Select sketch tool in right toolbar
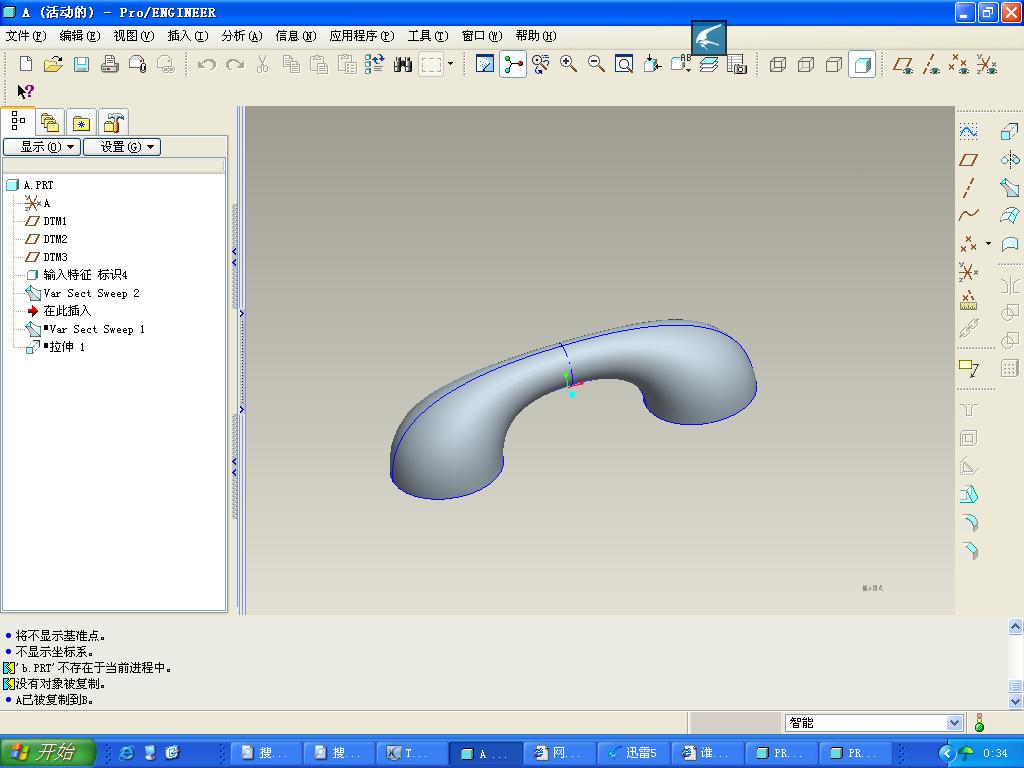 [968, 132]
